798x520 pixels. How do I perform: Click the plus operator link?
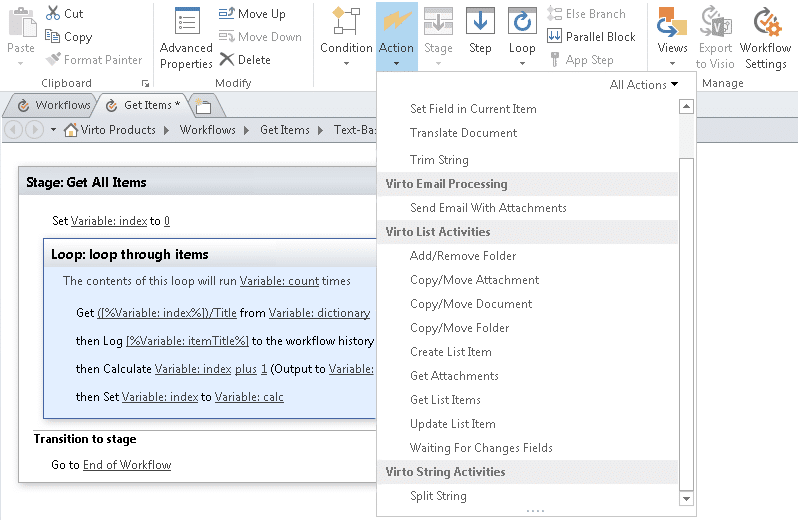(x=246, y=369)
